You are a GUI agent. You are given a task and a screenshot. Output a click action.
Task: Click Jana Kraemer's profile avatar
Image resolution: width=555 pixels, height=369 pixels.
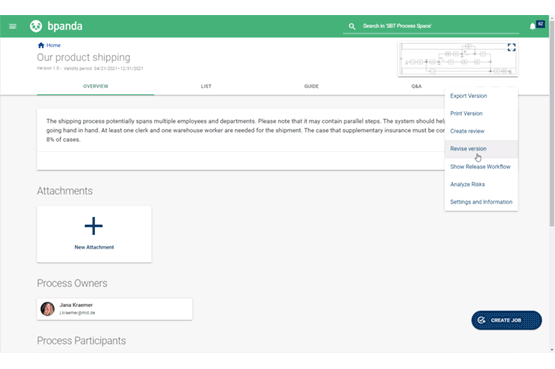coord(47,309)
